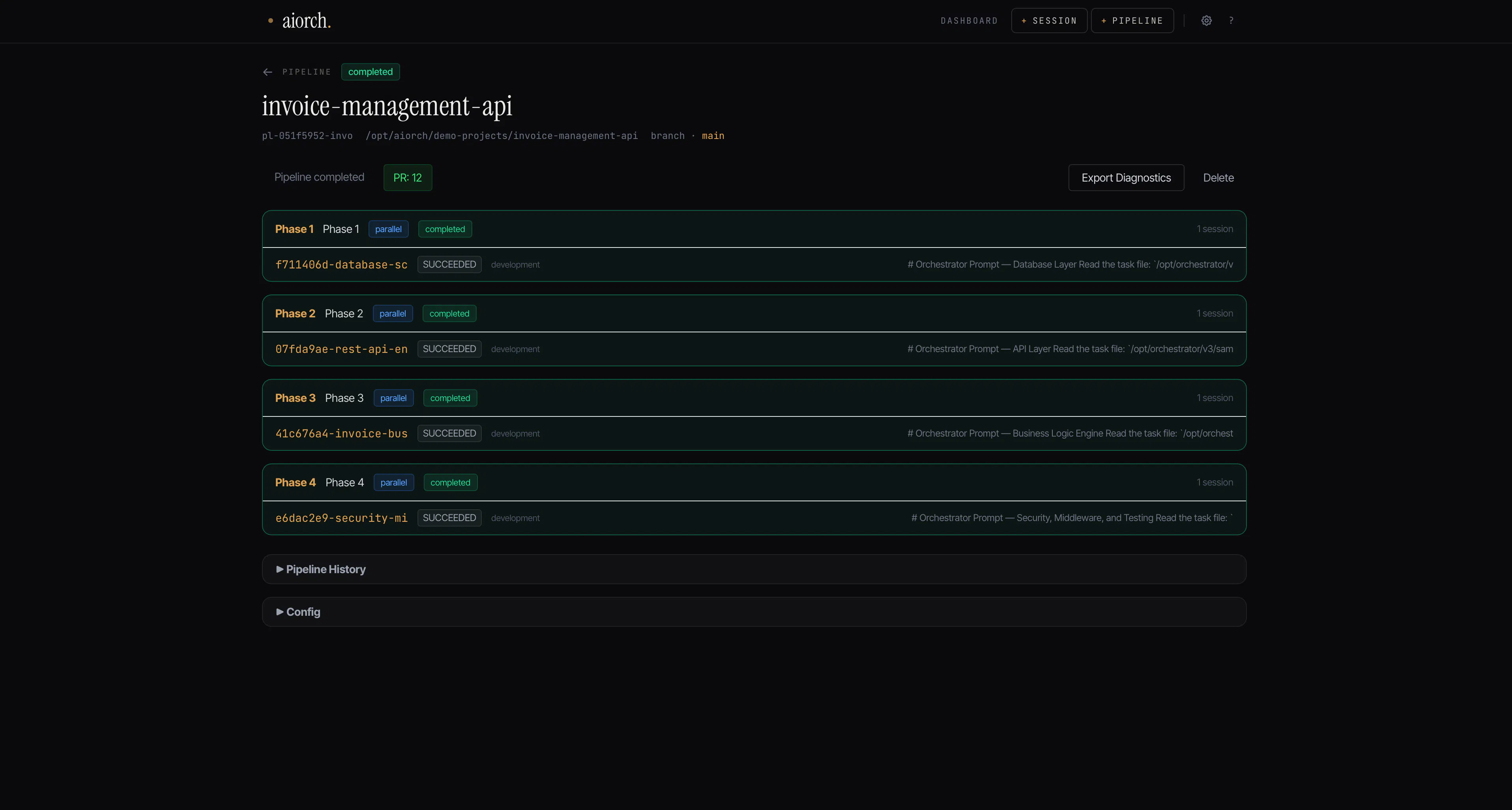Click the Phase 1 header title
The height and width of the screenshot is (810, 1512).
coord(294,229)
